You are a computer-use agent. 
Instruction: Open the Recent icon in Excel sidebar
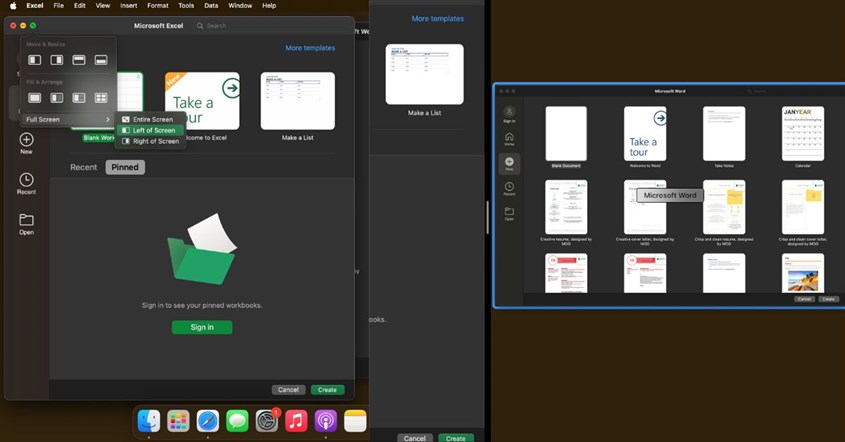[26, 180]
